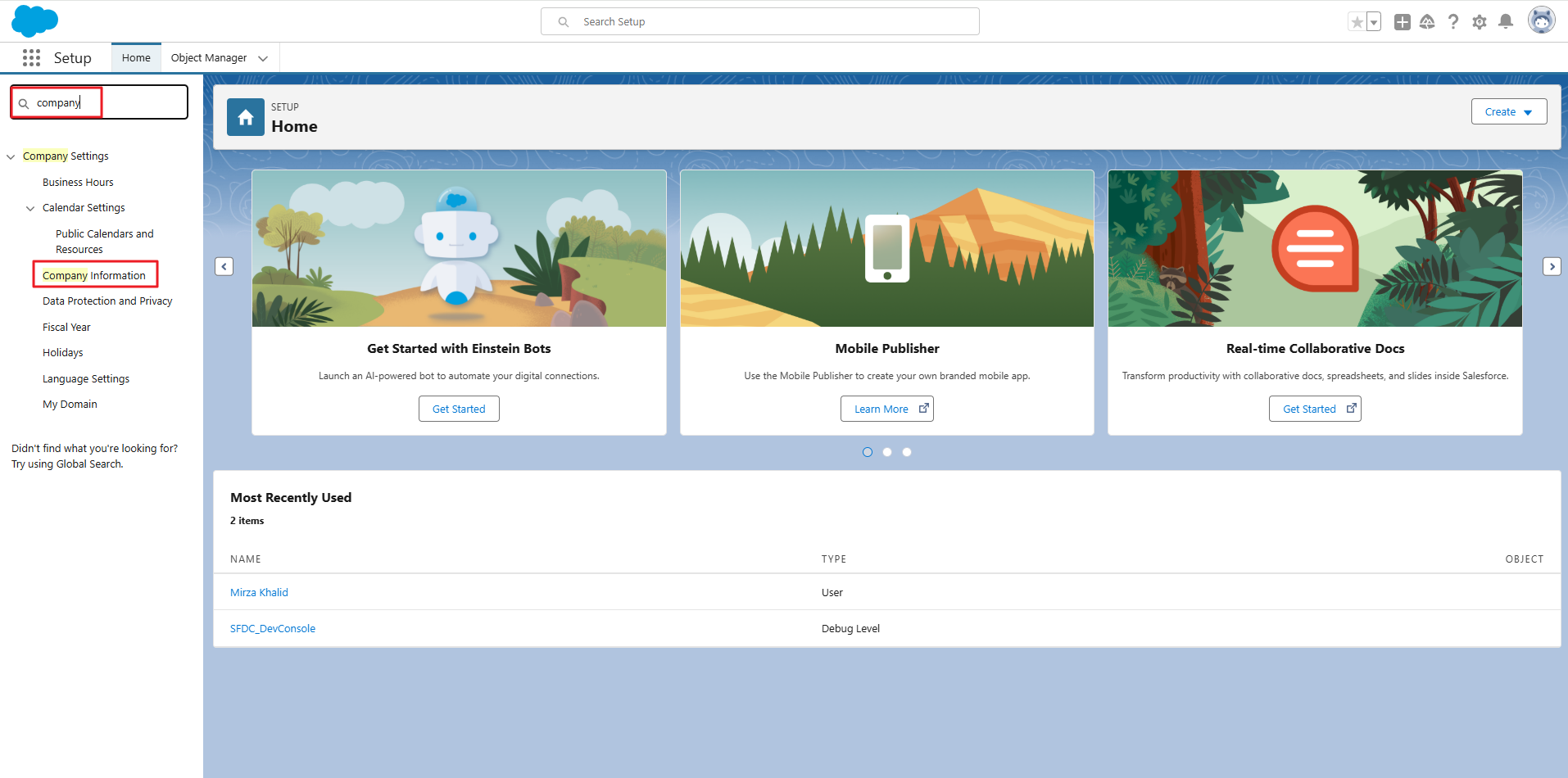Open the Trailhead guidance icon
This screenshot has width=1568, height=778.
coord(1427,22)
